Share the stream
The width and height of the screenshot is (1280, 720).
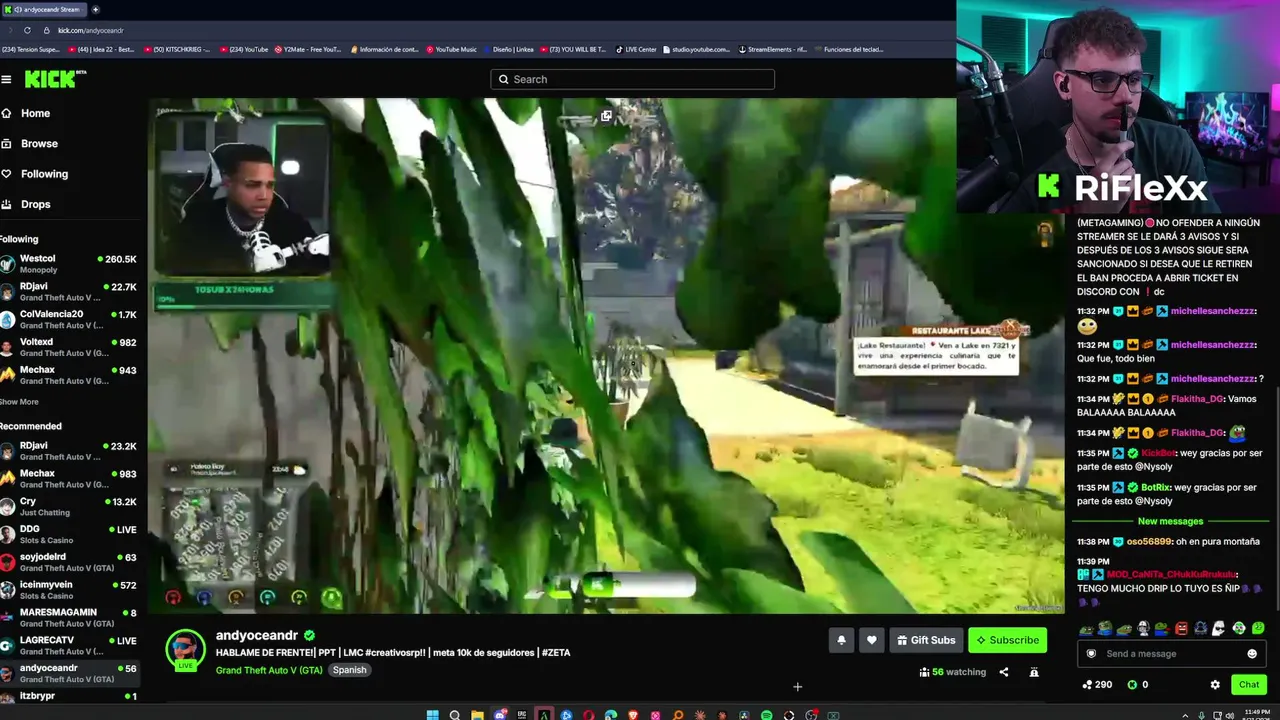pos(1004,672)
